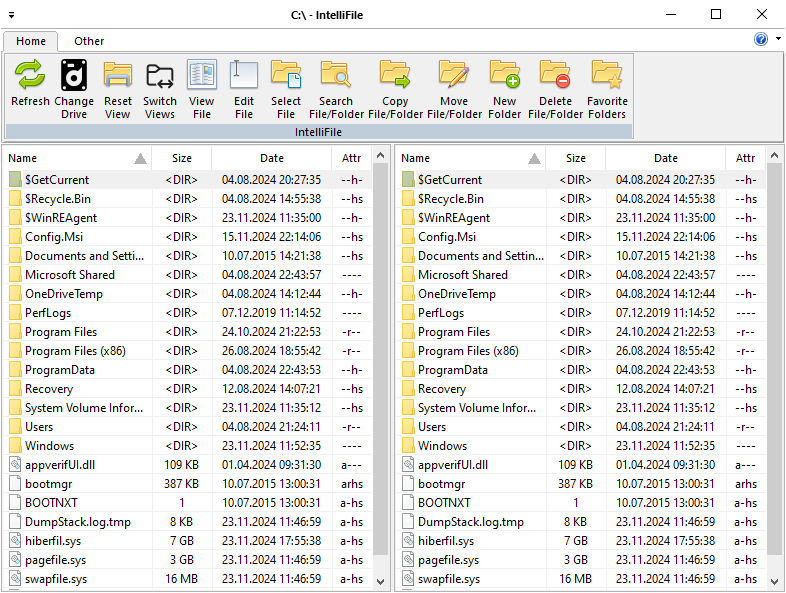Screen dimensions: 786x593
Task: Click the Select File icon
Action: [286, 75]
